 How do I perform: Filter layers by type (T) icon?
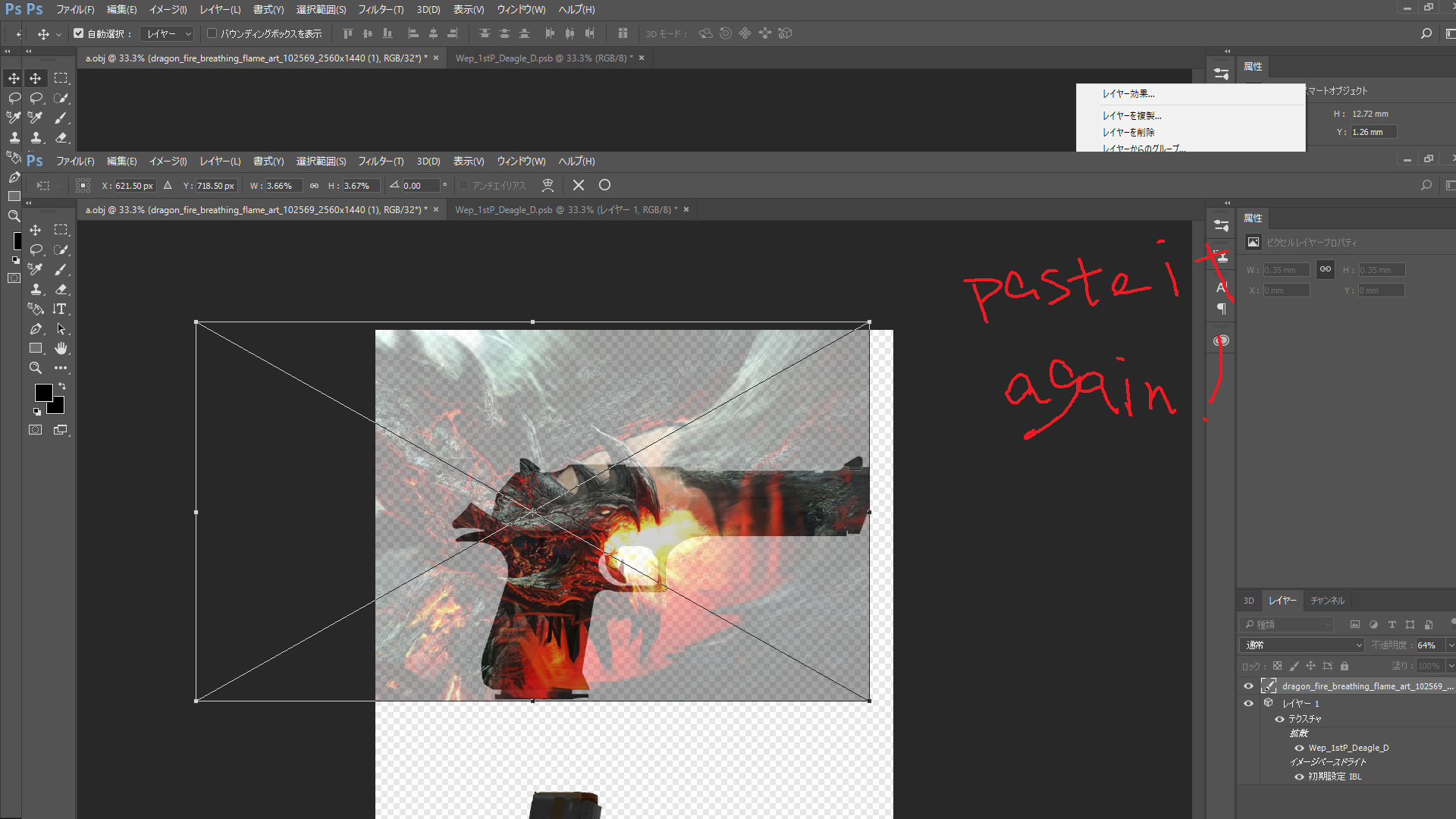[1392, 624]
